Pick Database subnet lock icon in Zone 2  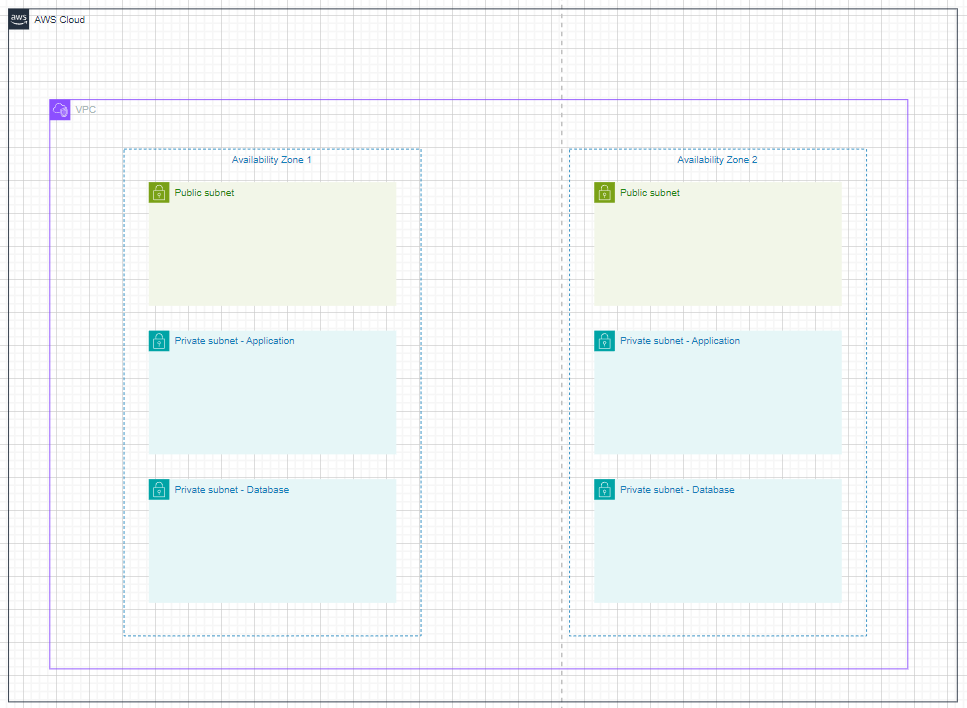tap(604, 490)
